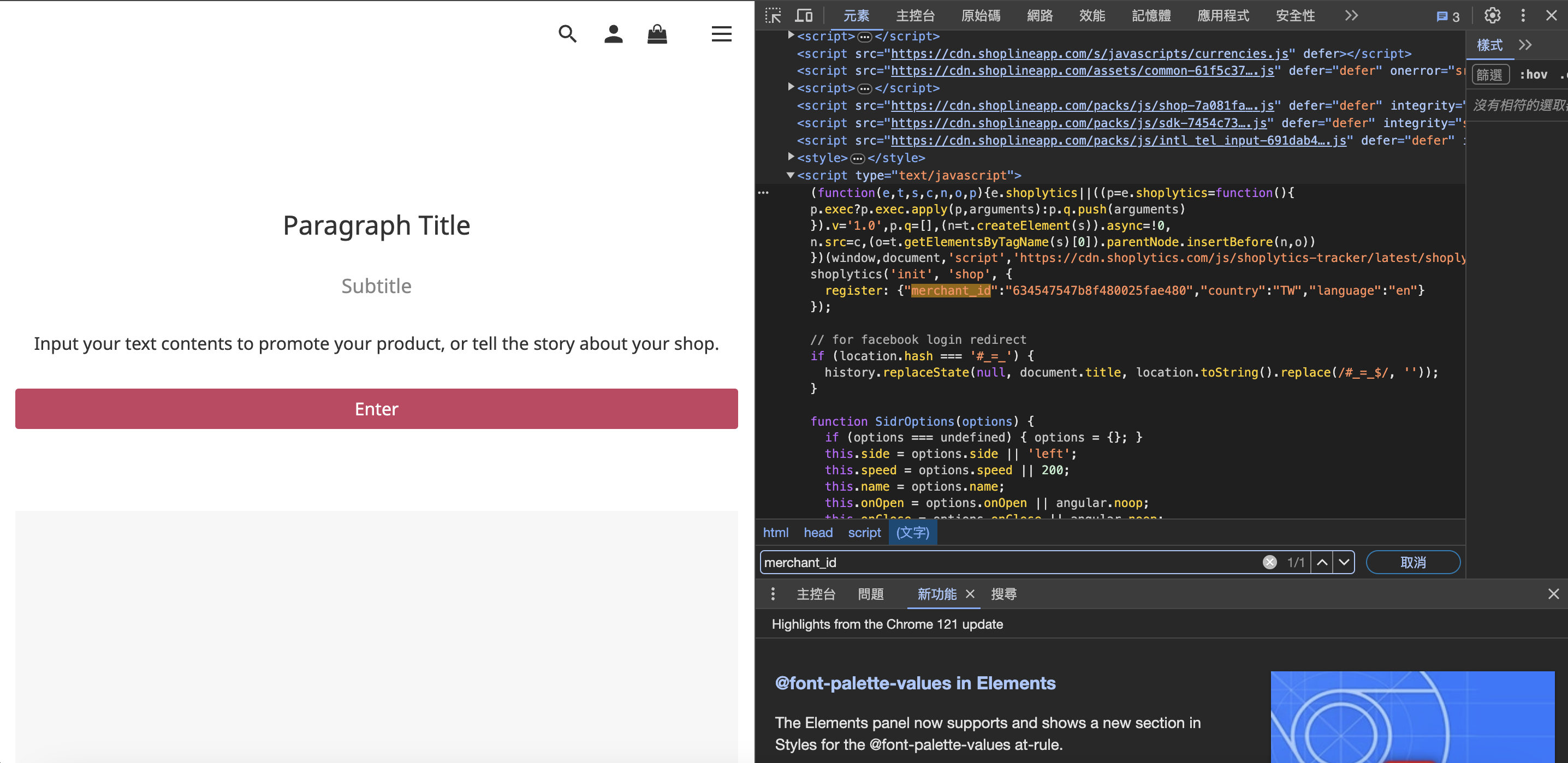
Task: Open the drawer 搜尋 tab
Action: [x=1003, y=594]
